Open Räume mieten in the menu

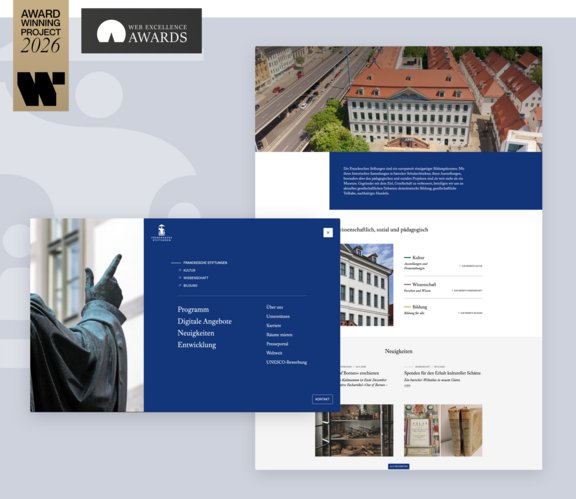pos(279,334)
